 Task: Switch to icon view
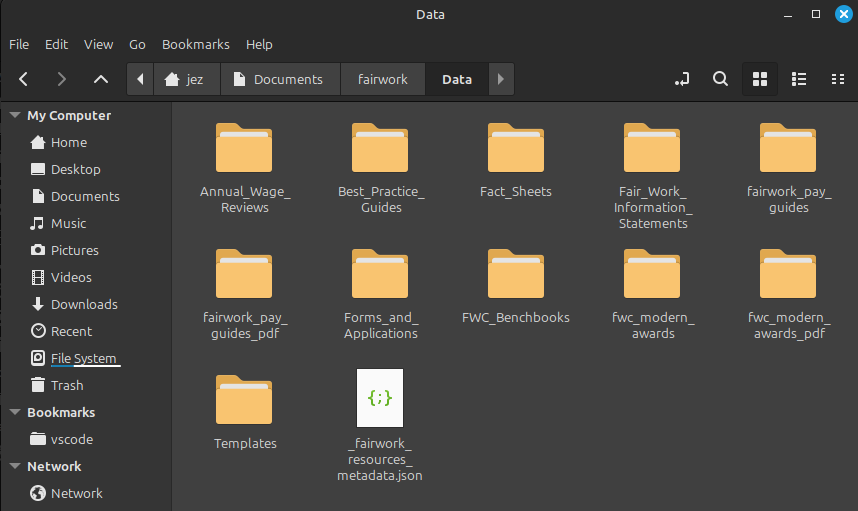coord(759,79)
